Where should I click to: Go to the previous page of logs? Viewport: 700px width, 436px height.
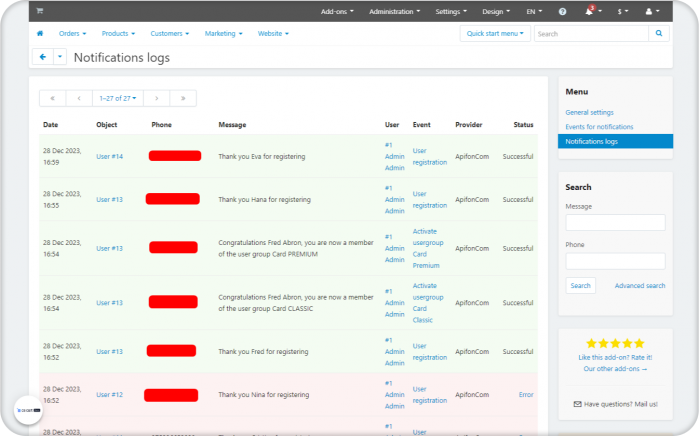(x=79, y=98)
